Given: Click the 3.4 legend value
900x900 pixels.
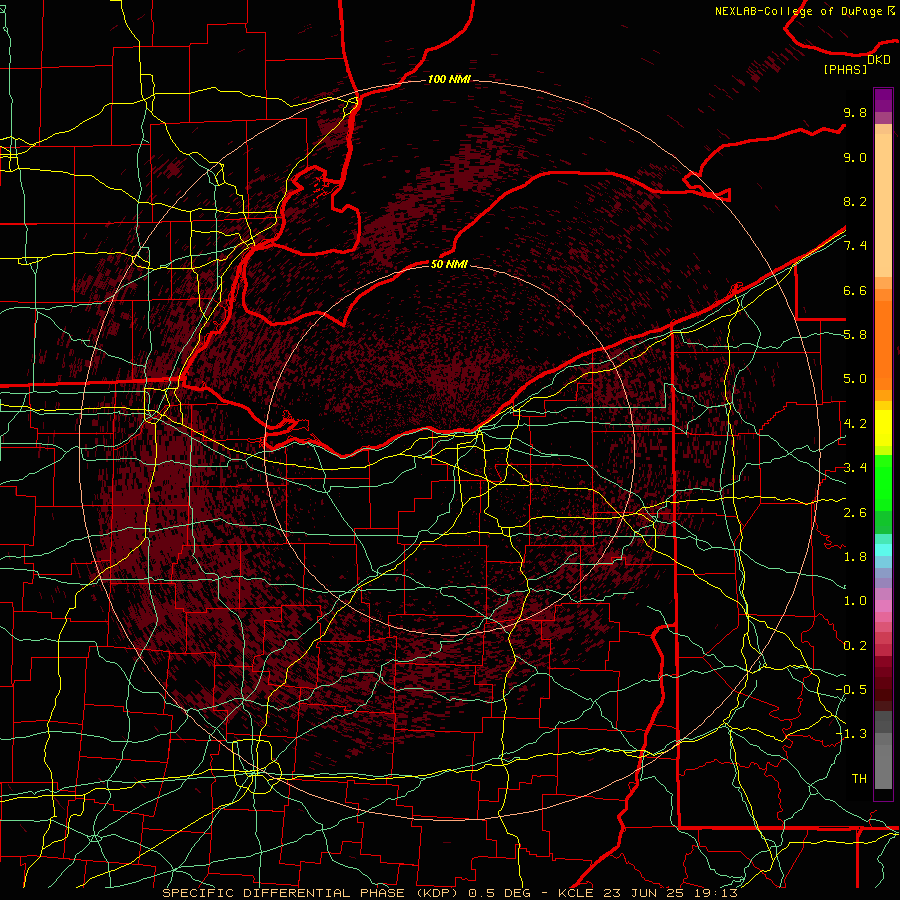Looking at the screenshot, I should [855, 468].
